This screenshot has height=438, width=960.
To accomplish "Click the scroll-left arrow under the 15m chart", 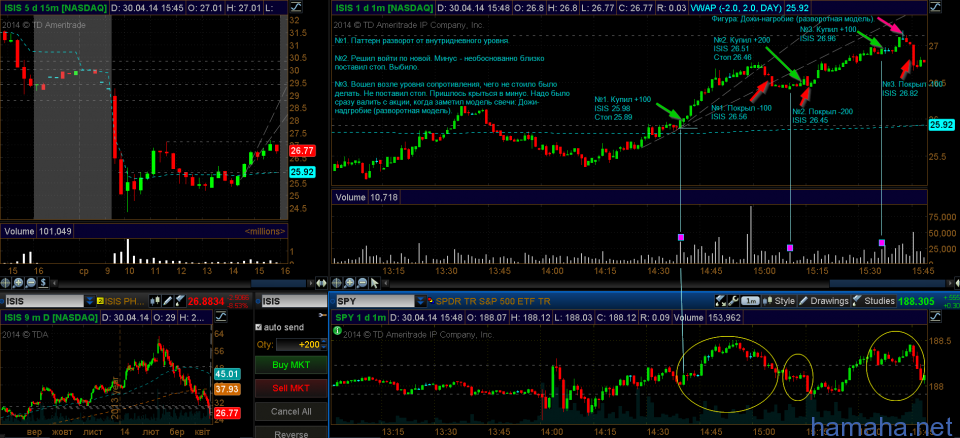I will click(x=54, y=283).
